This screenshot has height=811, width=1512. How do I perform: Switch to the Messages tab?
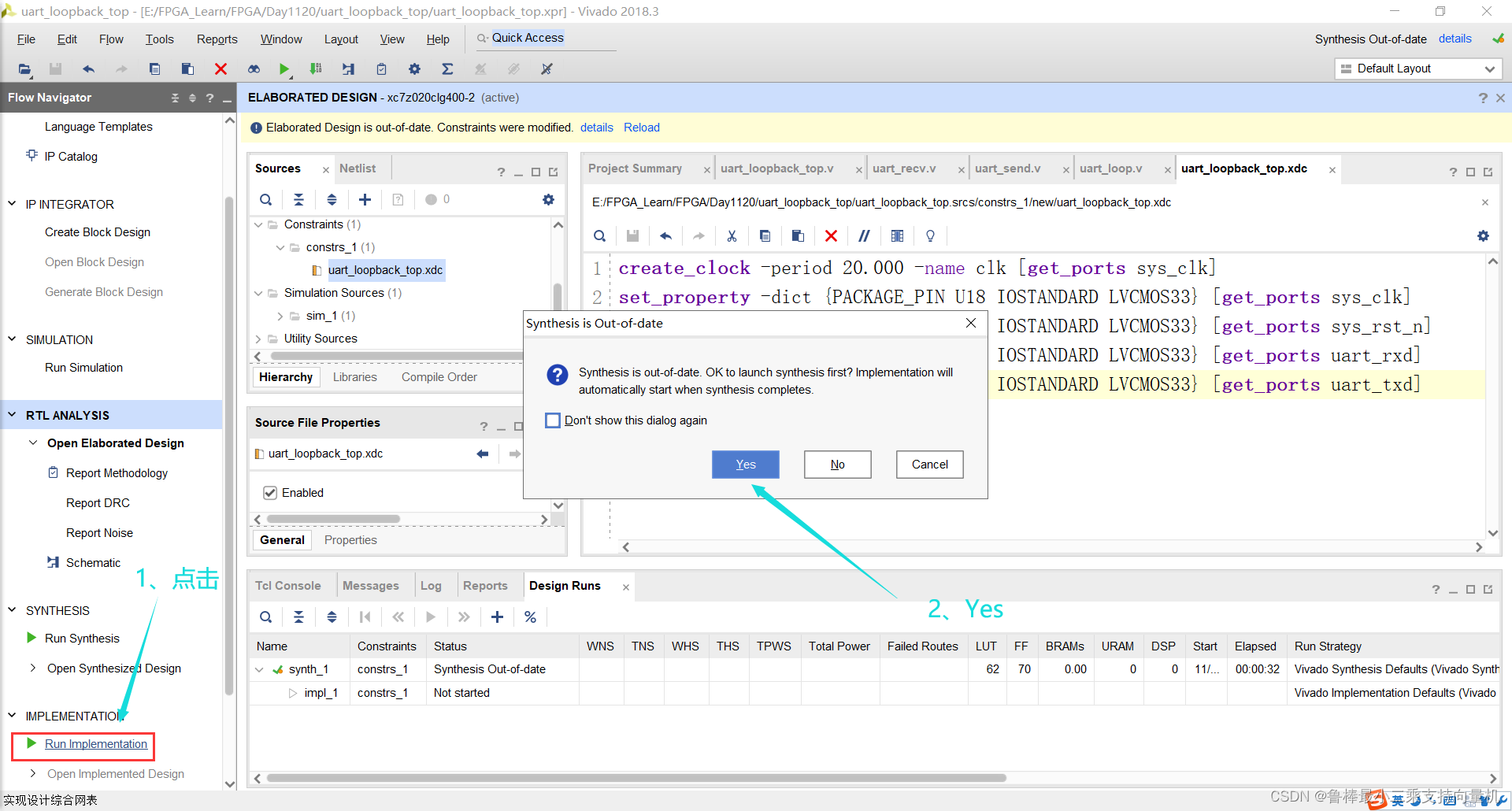371,586
